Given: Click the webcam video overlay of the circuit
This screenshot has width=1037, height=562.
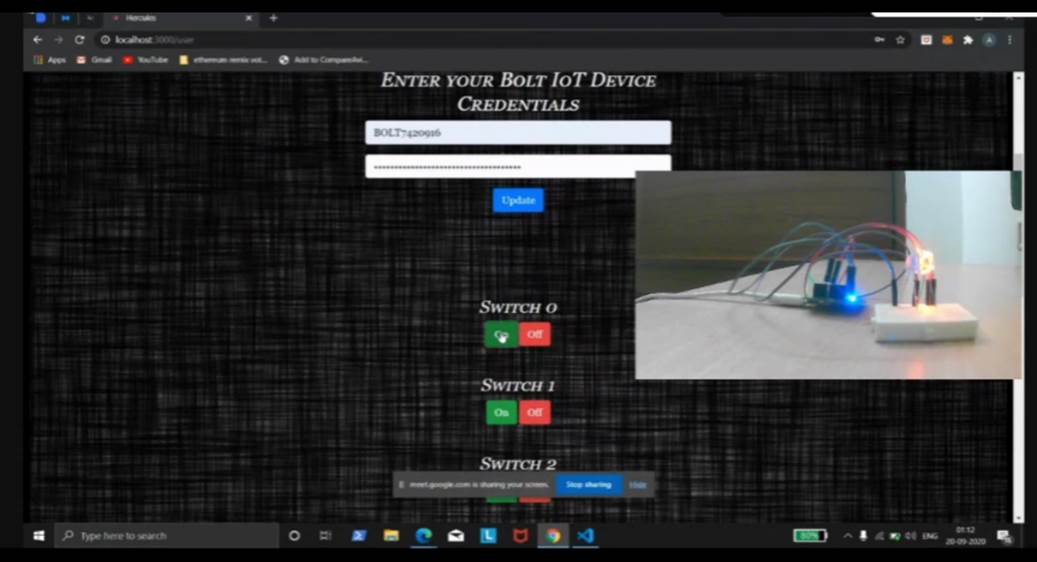Looking at the screenshot, I should tap(828, 275).
